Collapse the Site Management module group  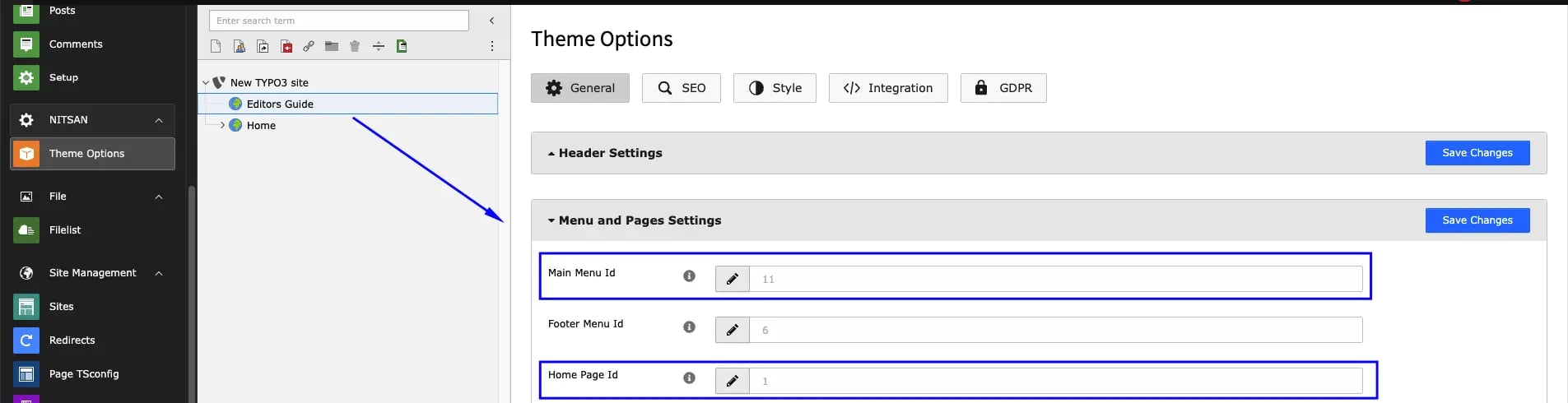coord(159,274)
